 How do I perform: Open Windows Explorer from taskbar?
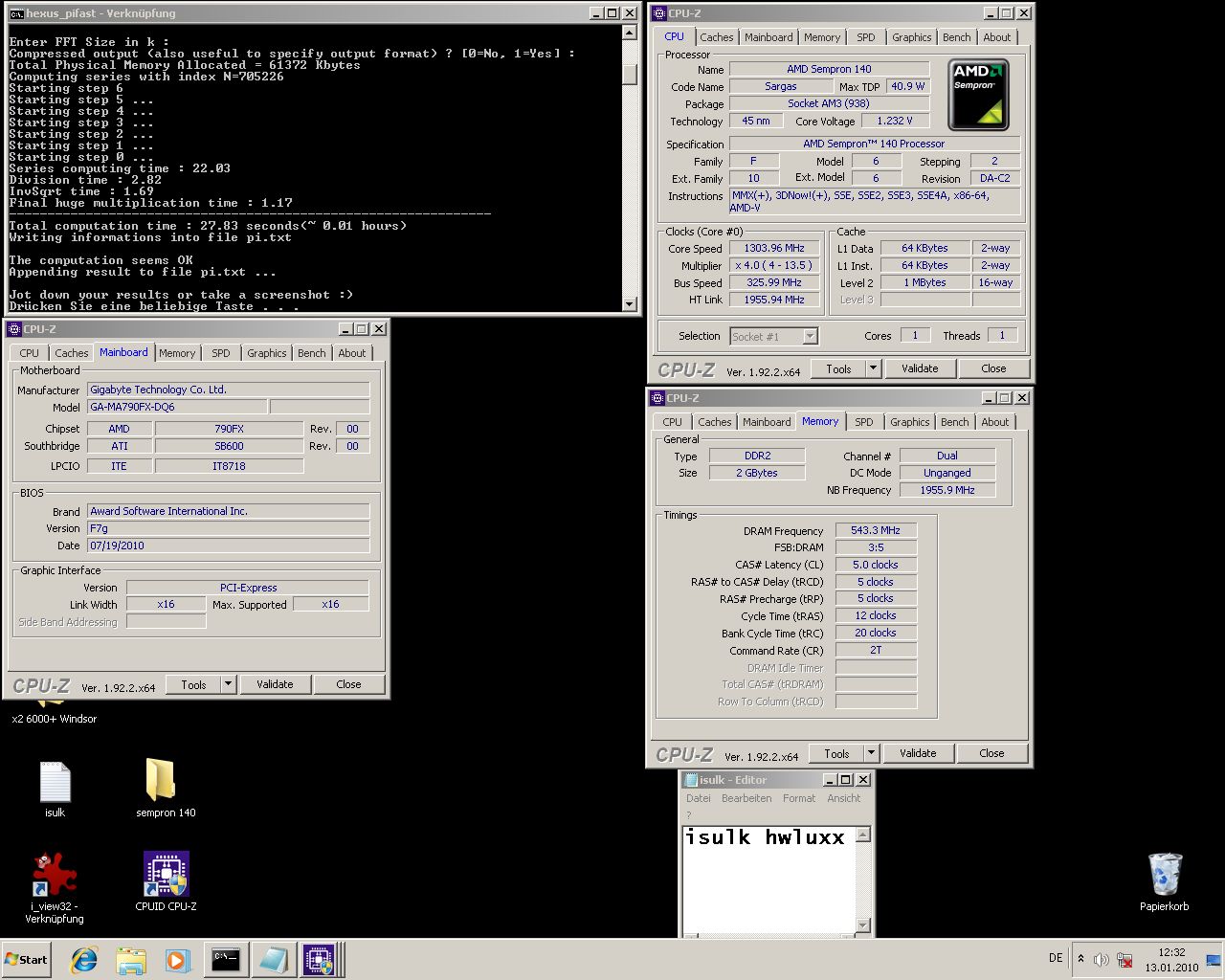131,960
